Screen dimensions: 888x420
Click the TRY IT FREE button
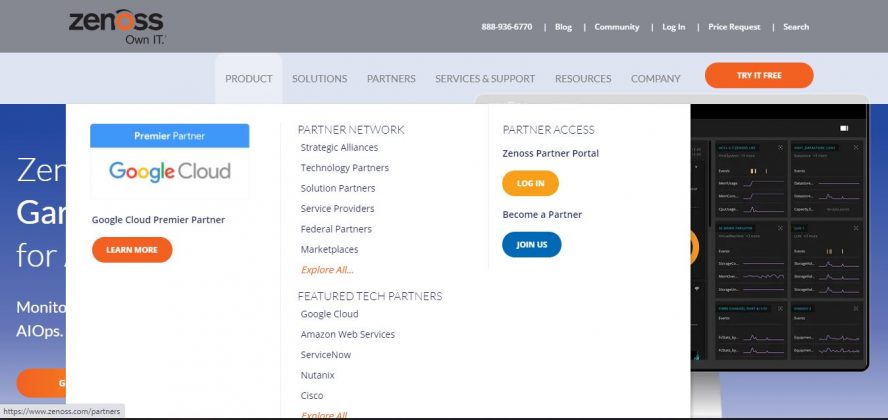click(x=759, y=75)
